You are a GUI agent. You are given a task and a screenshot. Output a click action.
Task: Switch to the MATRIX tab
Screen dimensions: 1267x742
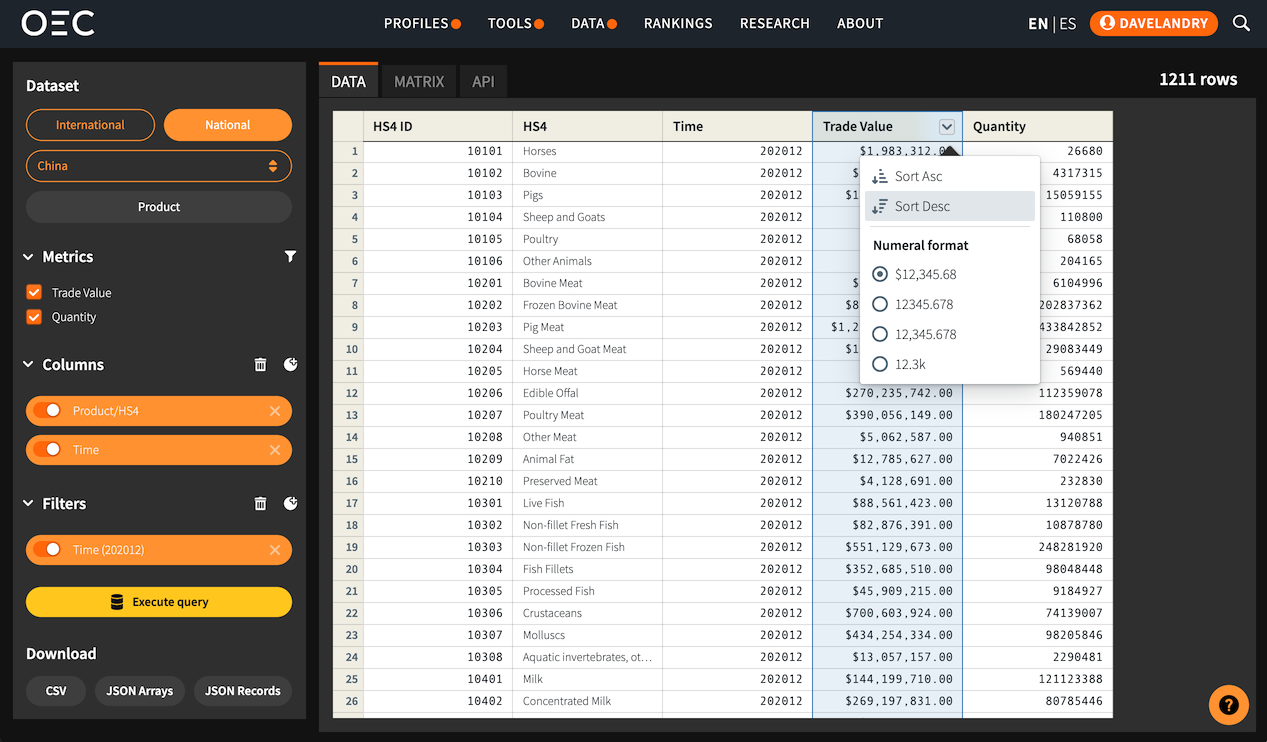coord(419,82)
